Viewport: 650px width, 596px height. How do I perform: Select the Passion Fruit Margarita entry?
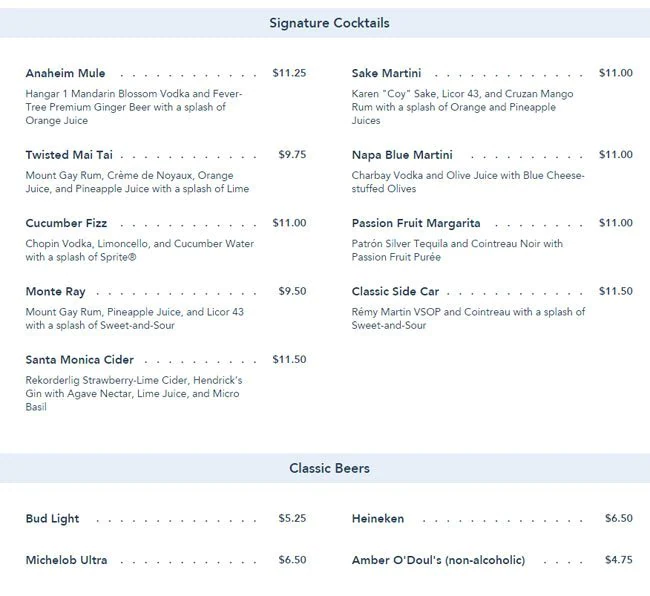pos(416,223)
